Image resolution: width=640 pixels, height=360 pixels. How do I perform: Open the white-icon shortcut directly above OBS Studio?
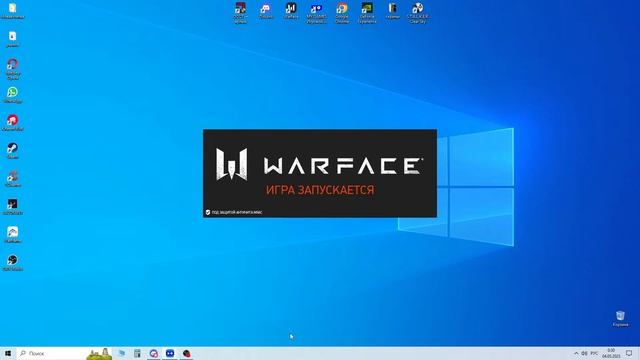click(x=13, y=235)
